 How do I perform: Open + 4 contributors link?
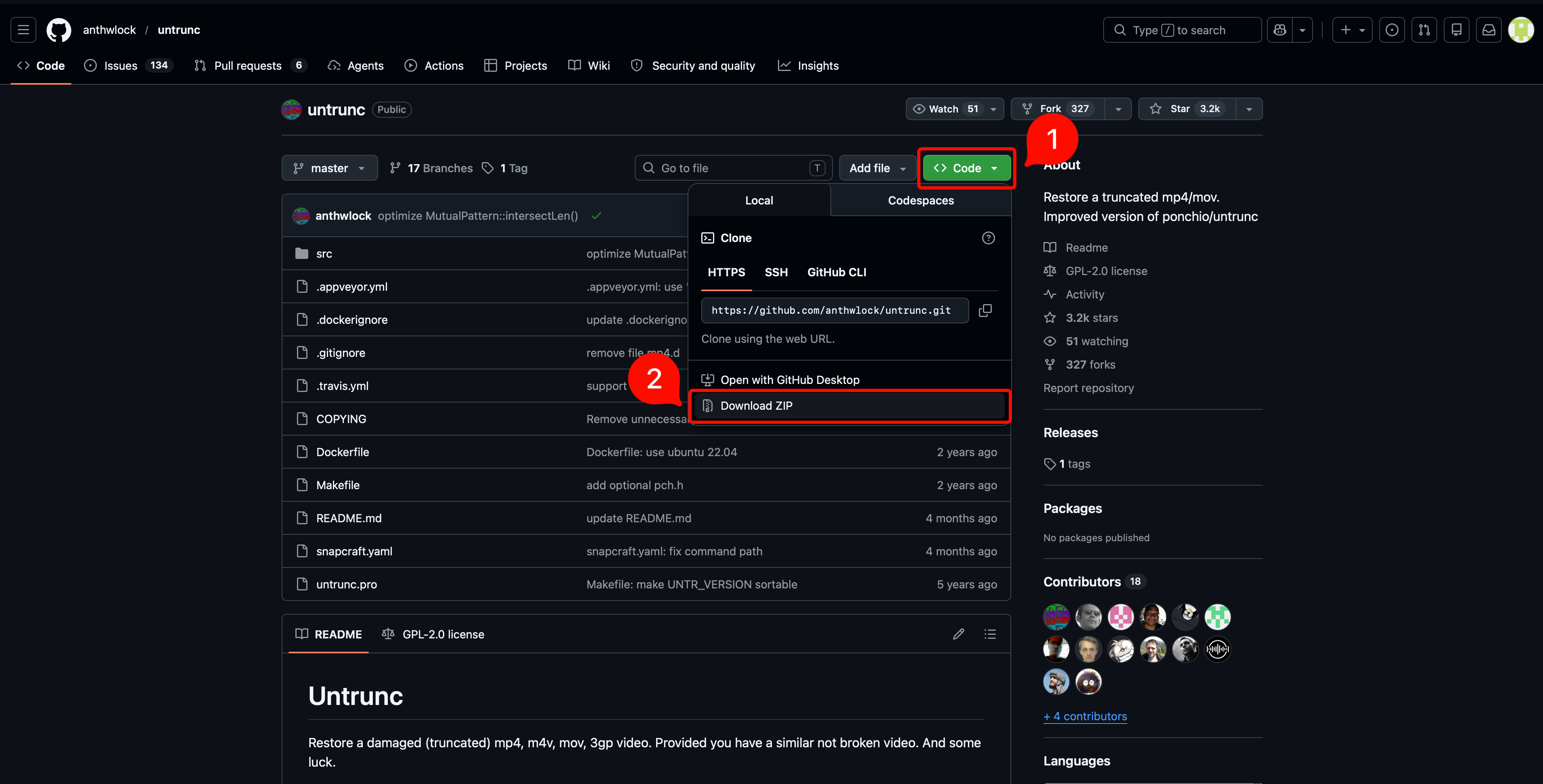pos(1085,716)
